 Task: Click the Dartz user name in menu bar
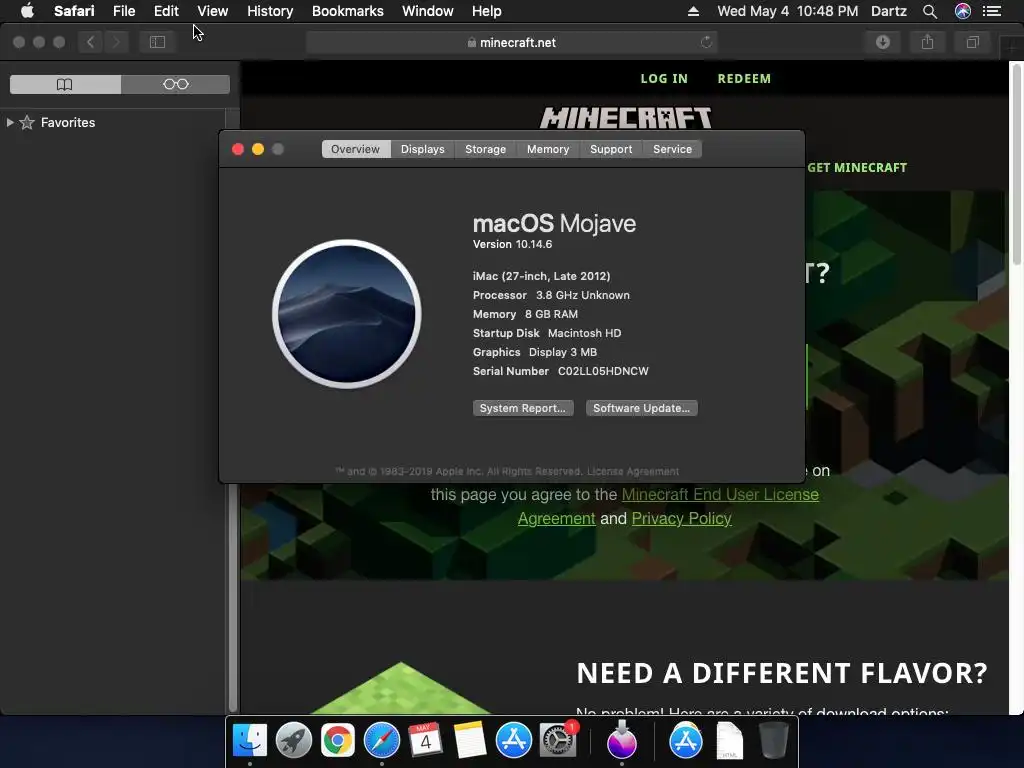(x=888, y=11)
